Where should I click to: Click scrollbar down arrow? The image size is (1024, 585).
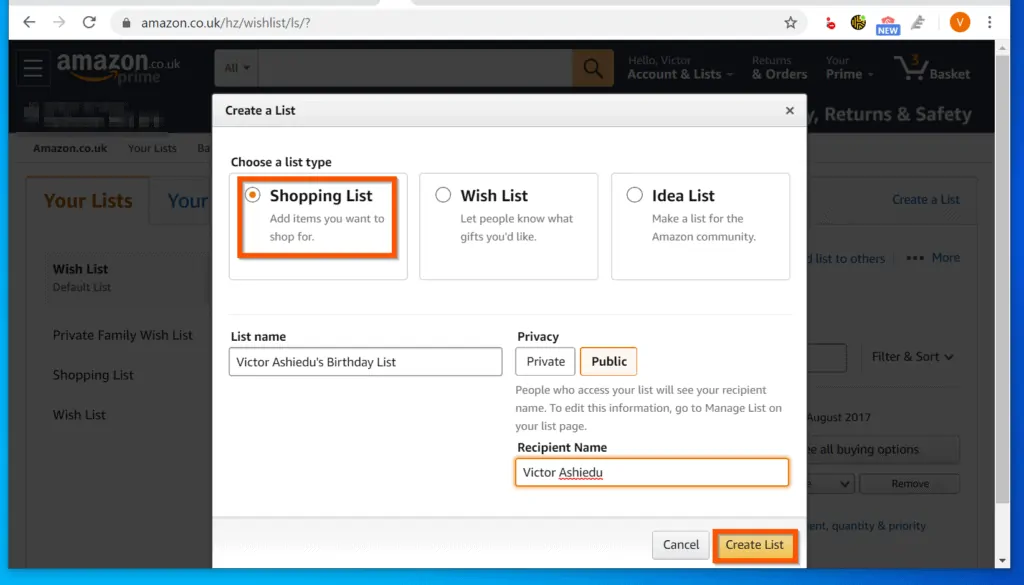(1002, 561)
